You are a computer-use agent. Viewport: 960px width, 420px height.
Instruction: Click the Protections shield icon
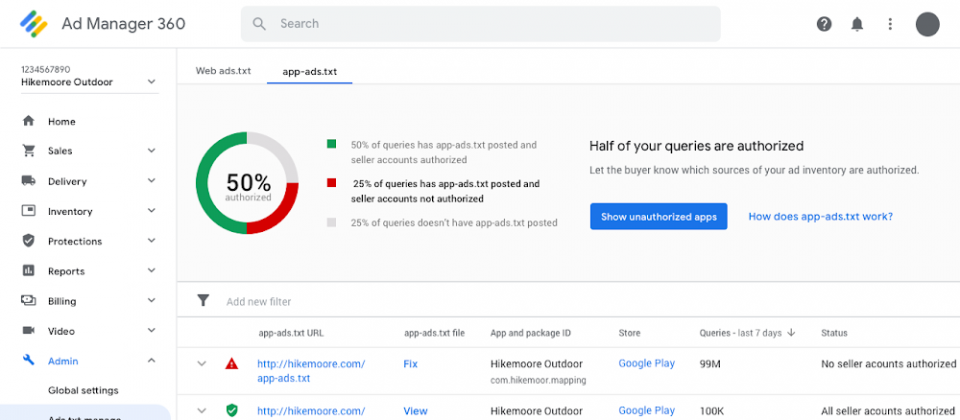pyautogui.click(x=28, y=241)
